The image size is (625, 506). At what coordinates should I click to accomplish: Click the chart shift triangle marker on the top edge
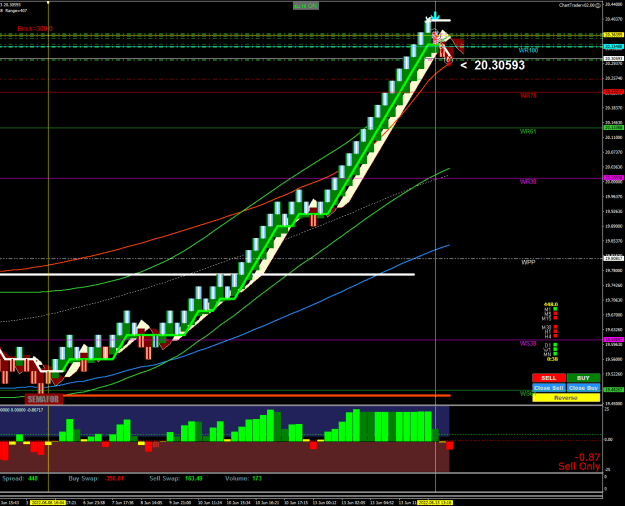coord(48,3)
